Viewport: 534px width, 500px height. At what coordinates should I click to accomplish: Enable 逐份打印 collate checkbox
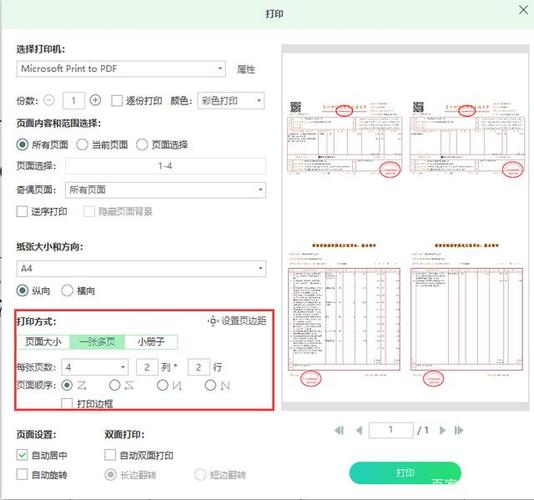117,101
